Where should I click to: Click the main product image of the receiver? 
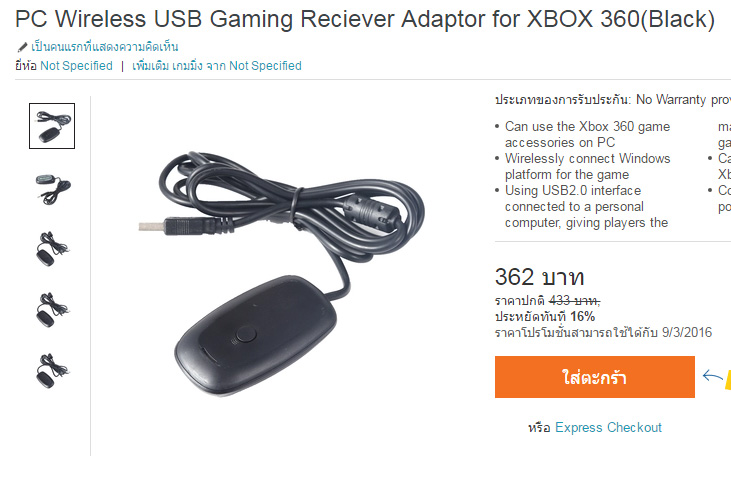(x=282, y=273)
